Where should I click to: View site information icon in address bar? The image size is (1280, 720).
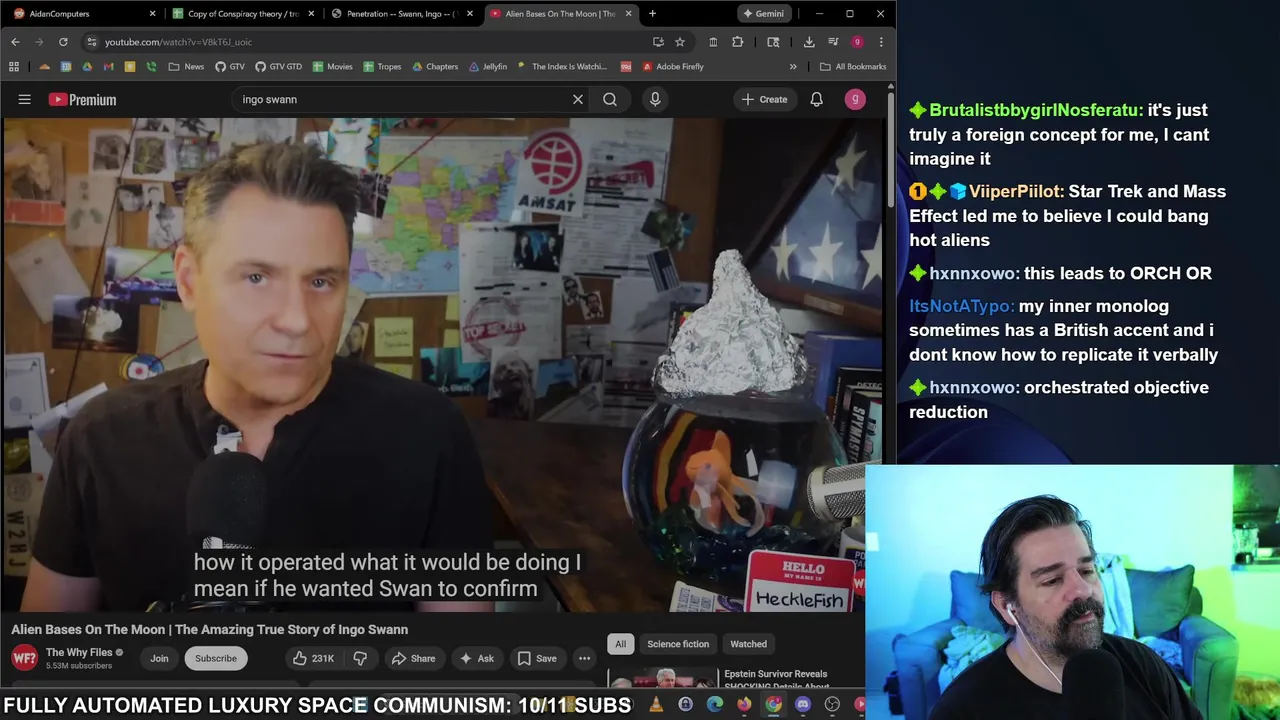[91, 42]
